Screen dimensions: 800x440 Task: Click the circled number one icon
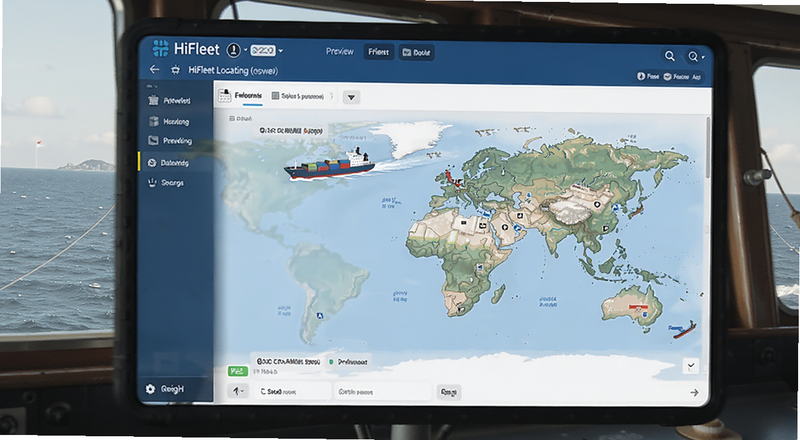click(x=233, y=50)
